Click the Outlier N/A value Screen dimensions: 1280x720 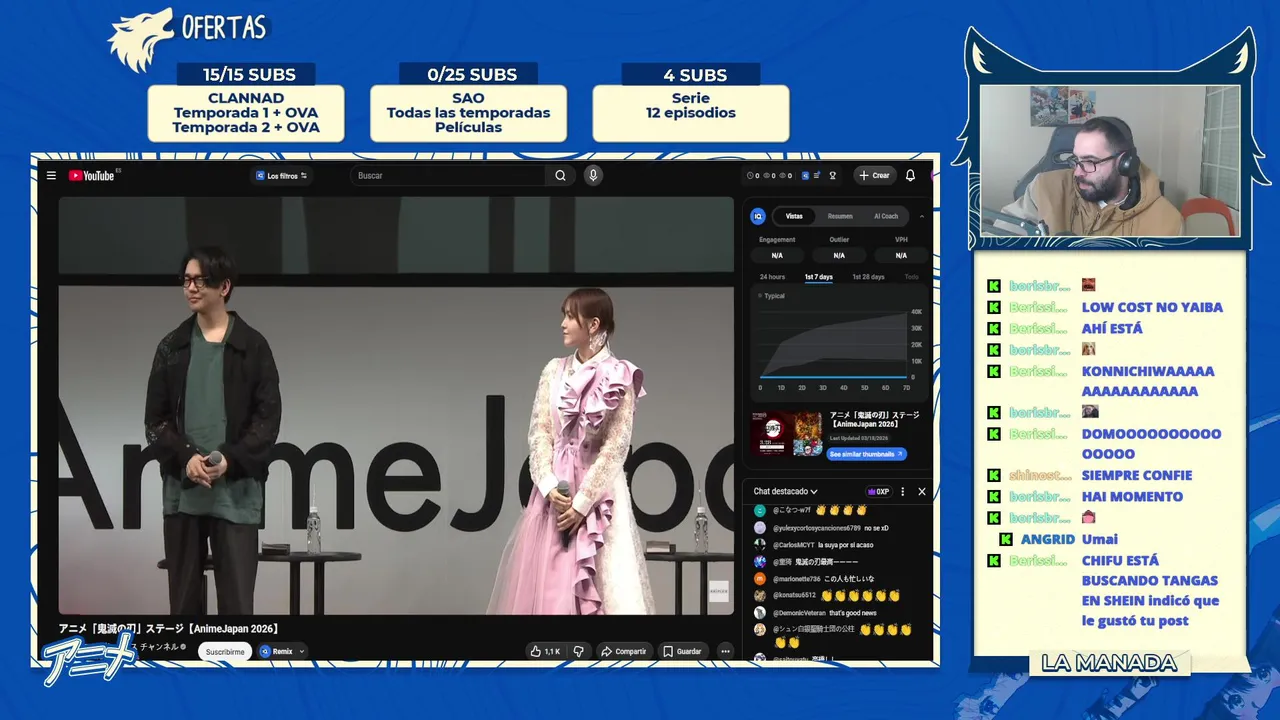(839, 255)
